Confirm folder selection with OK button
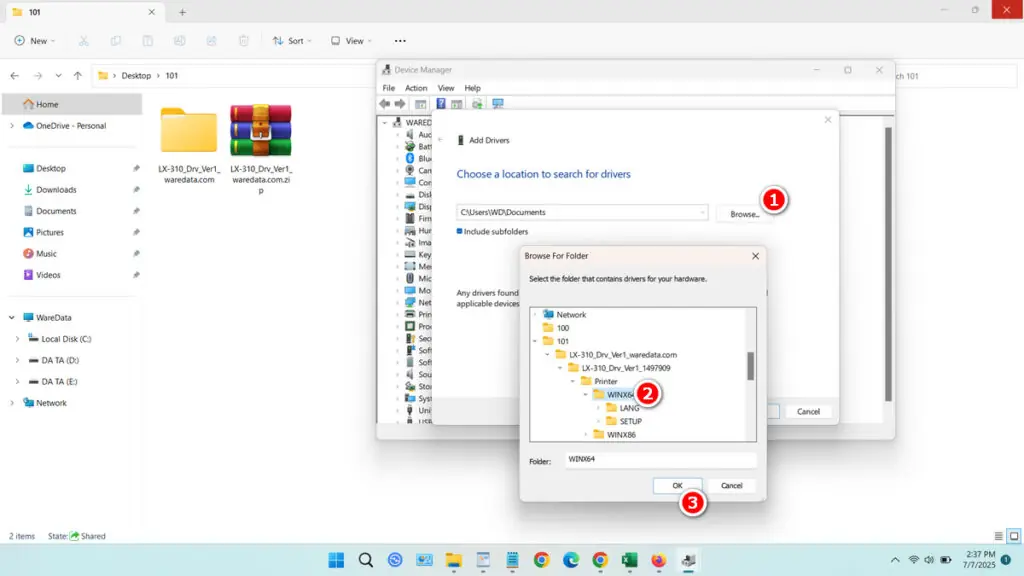Viewport: 1024px width, 576px height. click(677, 485)
